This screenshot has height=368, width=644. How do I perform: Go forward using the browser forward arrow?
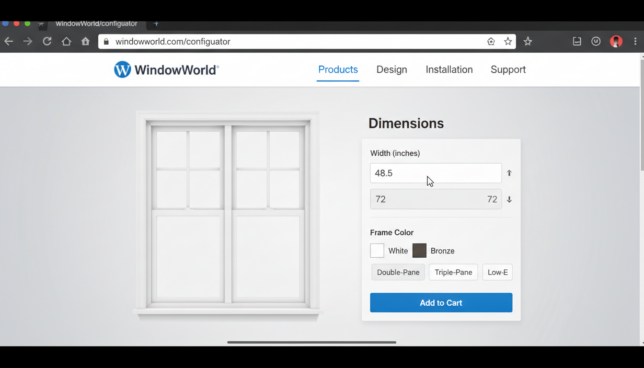(x=28, y=41)
